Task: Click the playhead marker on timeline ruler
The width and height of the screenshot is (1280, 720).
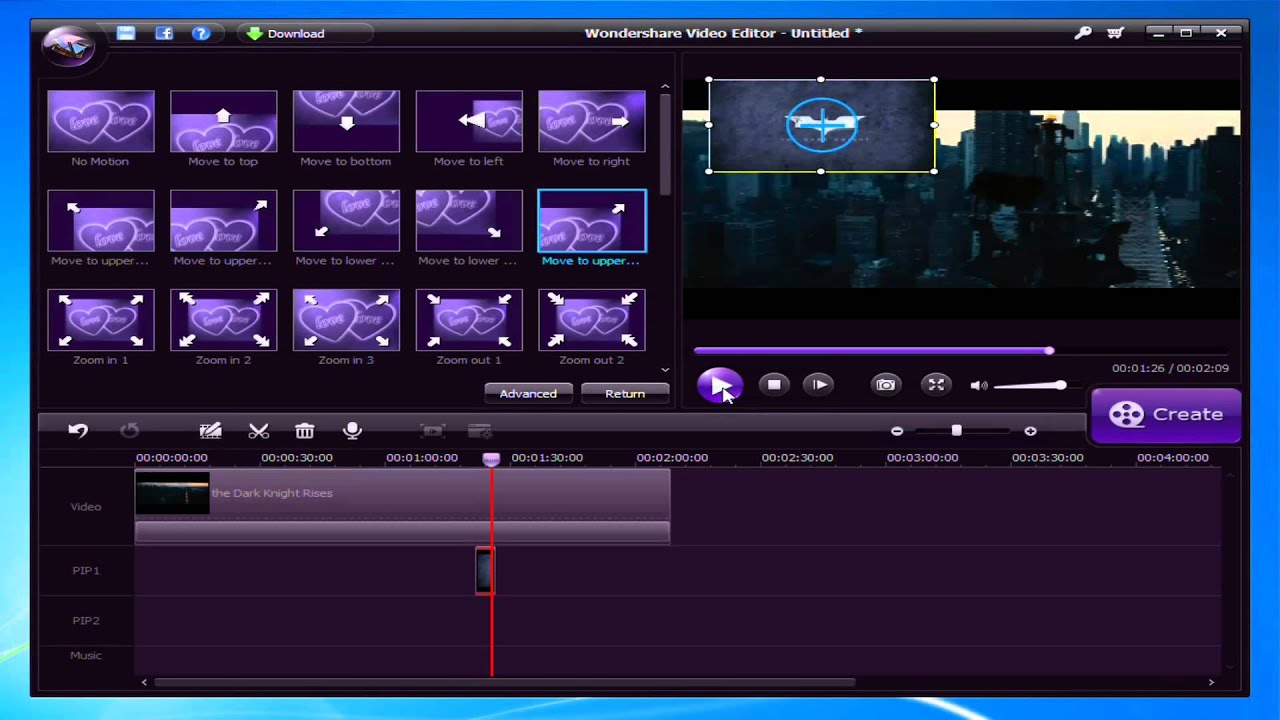Action: click(491, 459)
